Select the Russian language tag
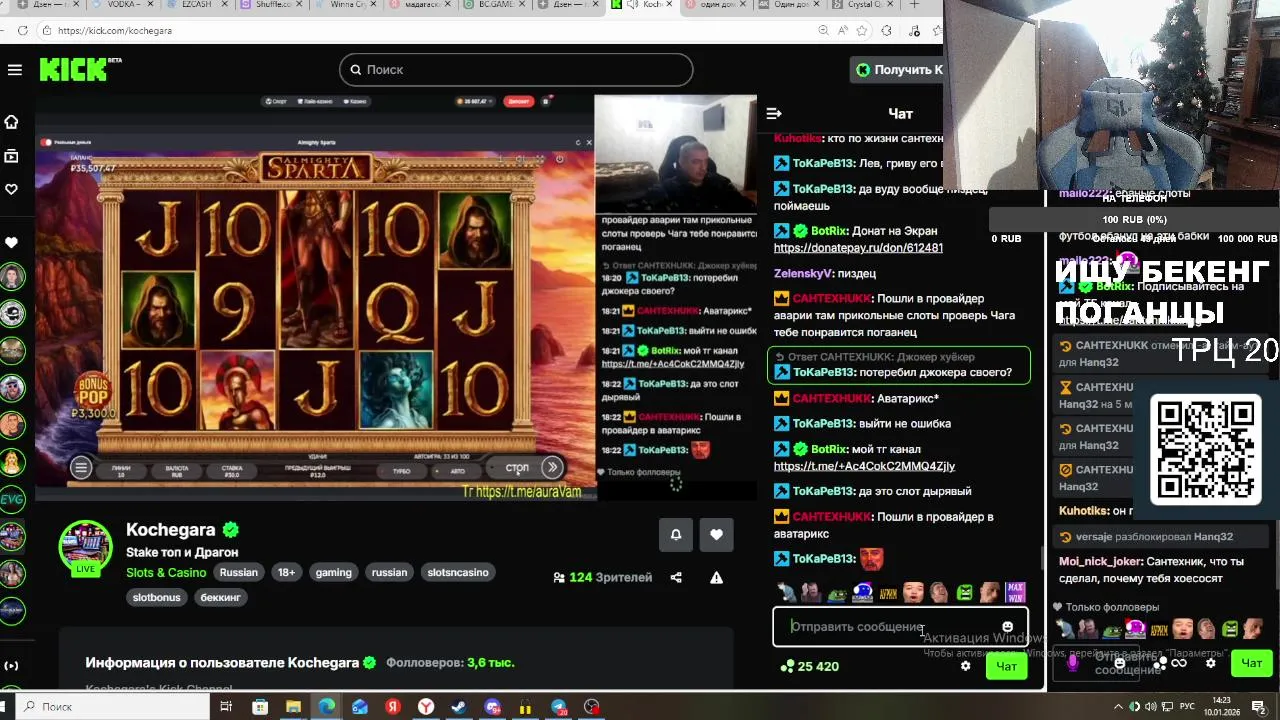 (x=239, y=573)
